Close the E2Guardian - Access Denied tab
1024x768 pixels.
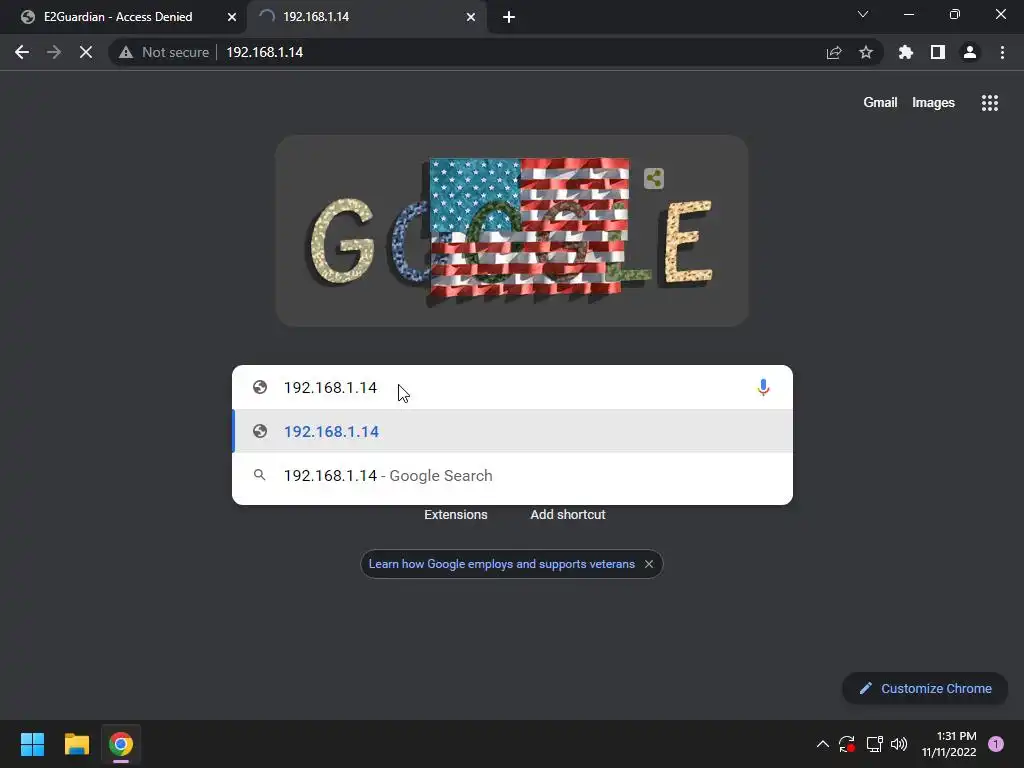point(232,17)
